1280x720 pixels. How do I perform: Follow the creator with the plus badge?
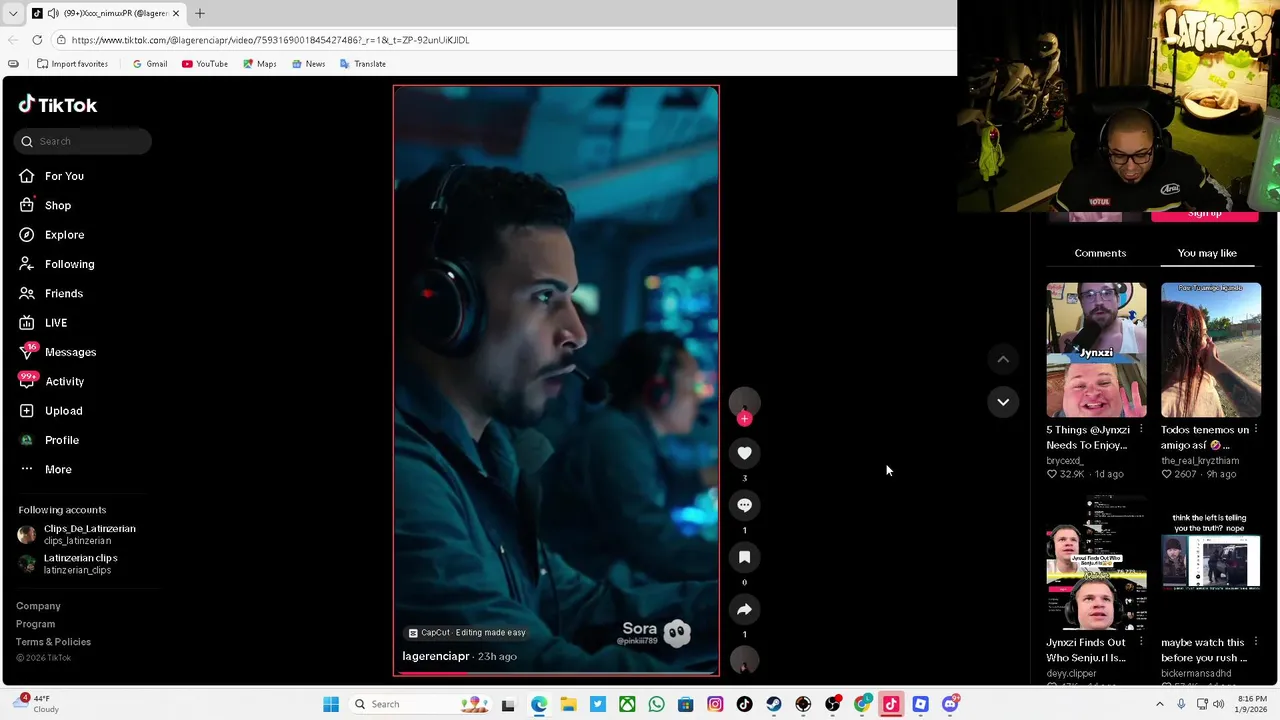(744, 419)
